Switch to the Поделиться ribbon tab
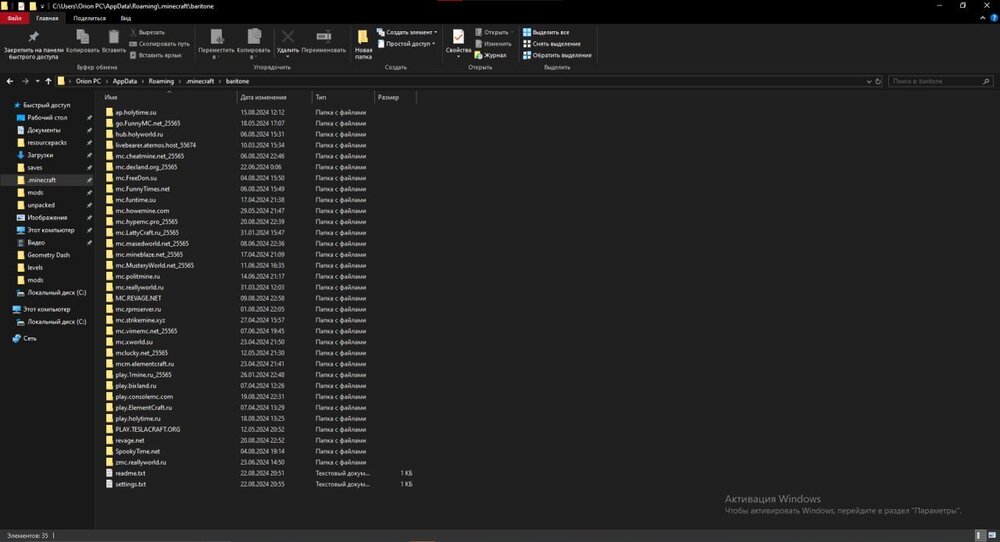This screenshot has height=542, width=1000. 89,18
